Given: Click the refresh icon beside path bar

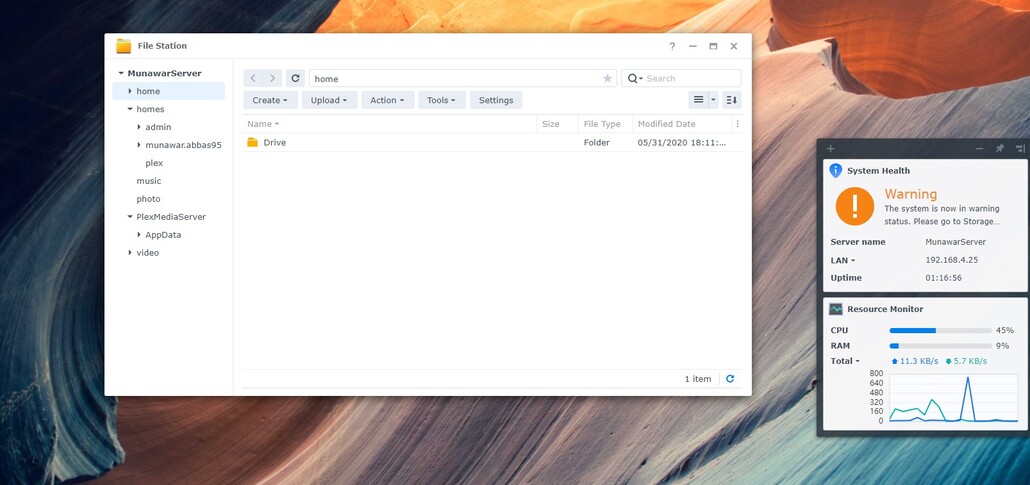Looking at the screenshot, I should (x=296, y=78).
